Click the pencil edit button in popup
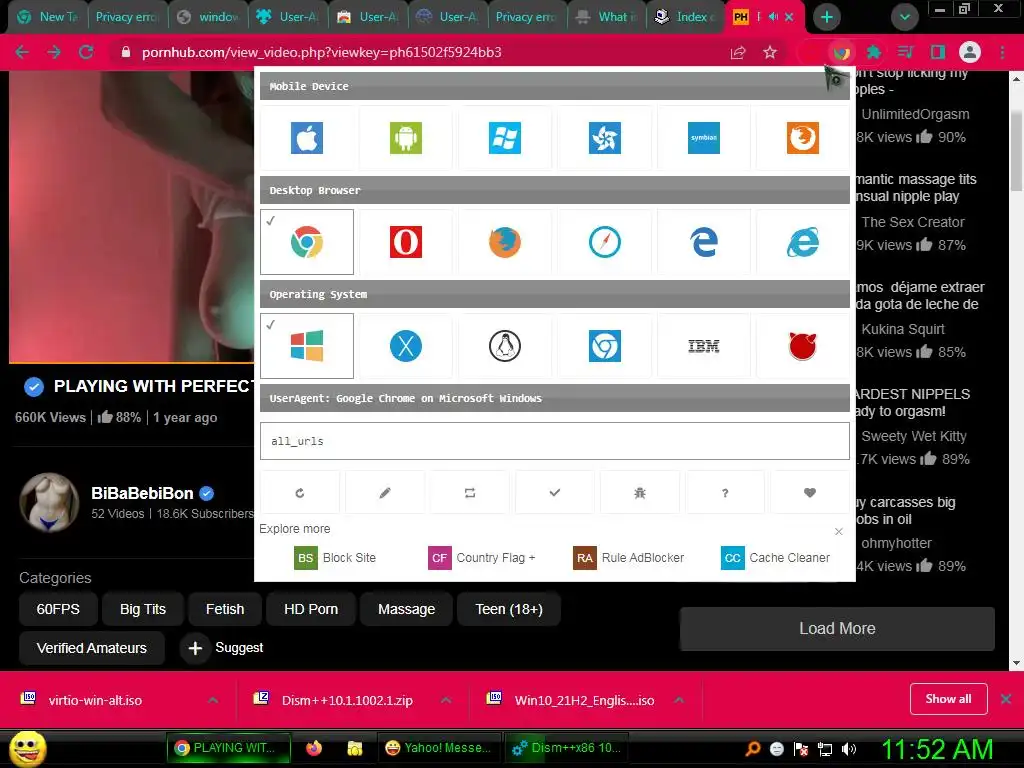 click(385, 492)
